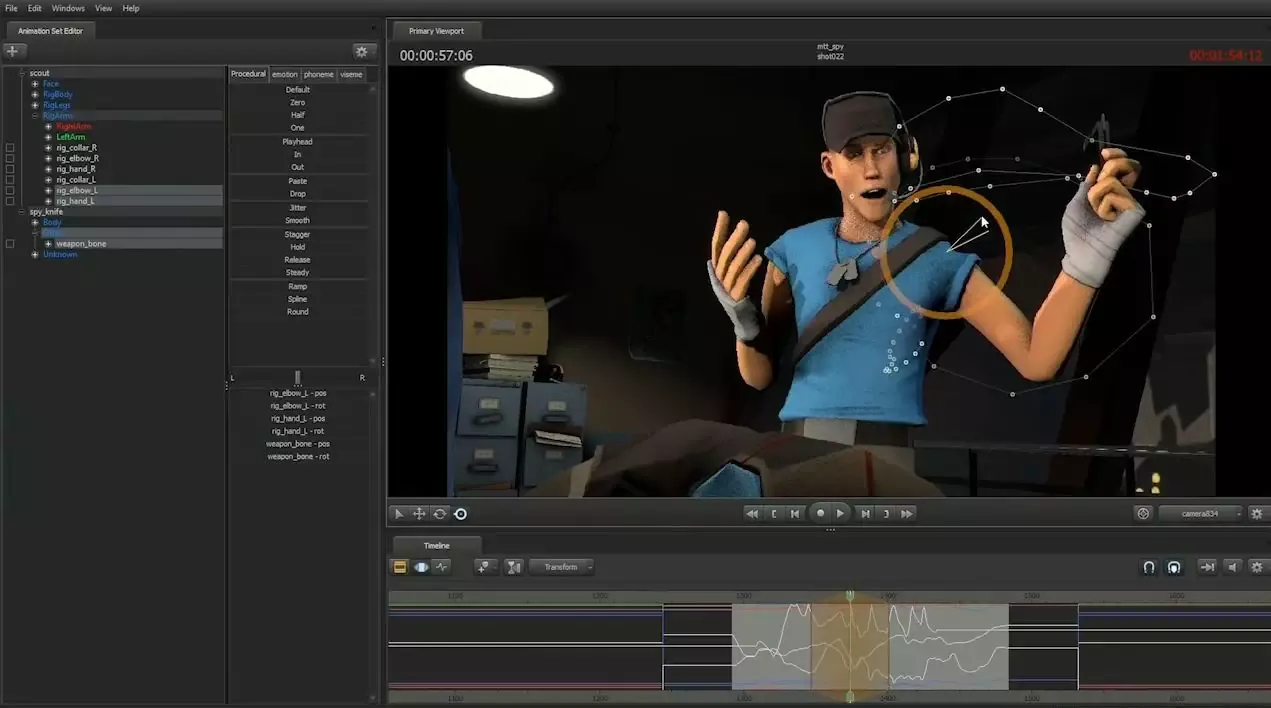This screenshot has height=708, width=1271.
Task: Activate the rotate manipulator tool
Action: [439, 514]
